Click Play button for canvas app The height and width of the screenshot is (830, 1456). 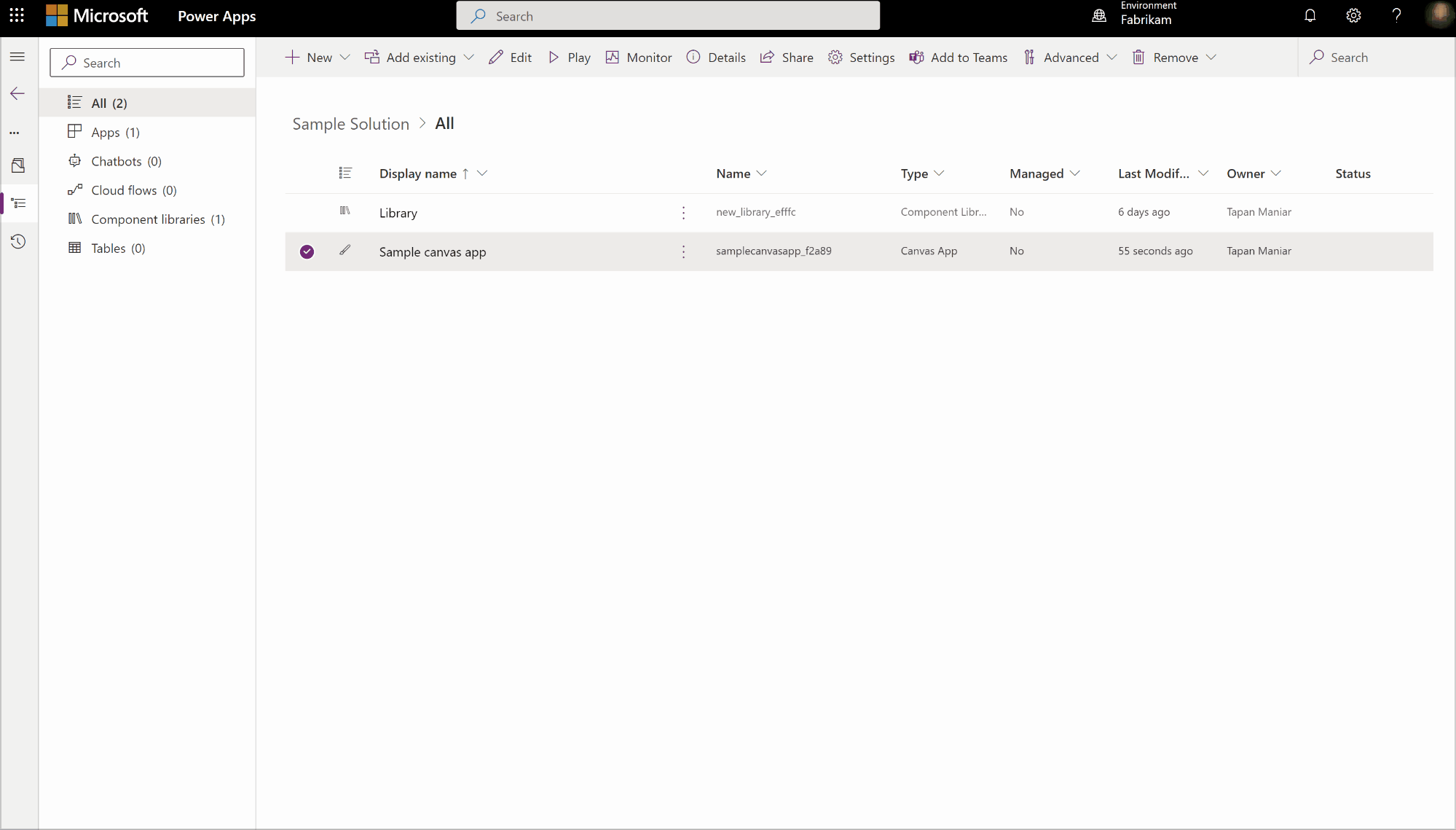(x=569, y=57)
